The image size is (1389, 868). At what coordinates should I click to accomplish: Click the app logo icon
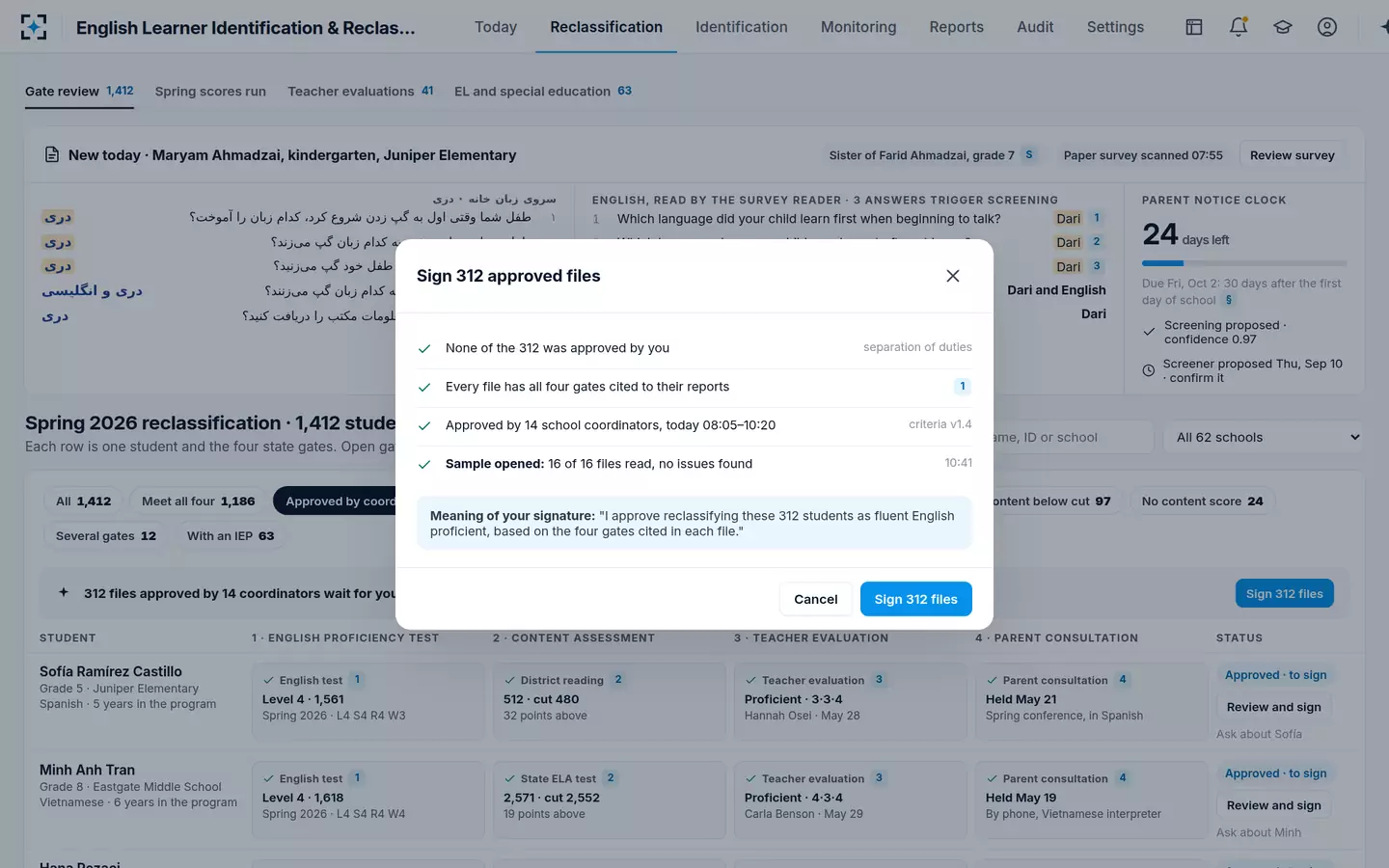34,27
